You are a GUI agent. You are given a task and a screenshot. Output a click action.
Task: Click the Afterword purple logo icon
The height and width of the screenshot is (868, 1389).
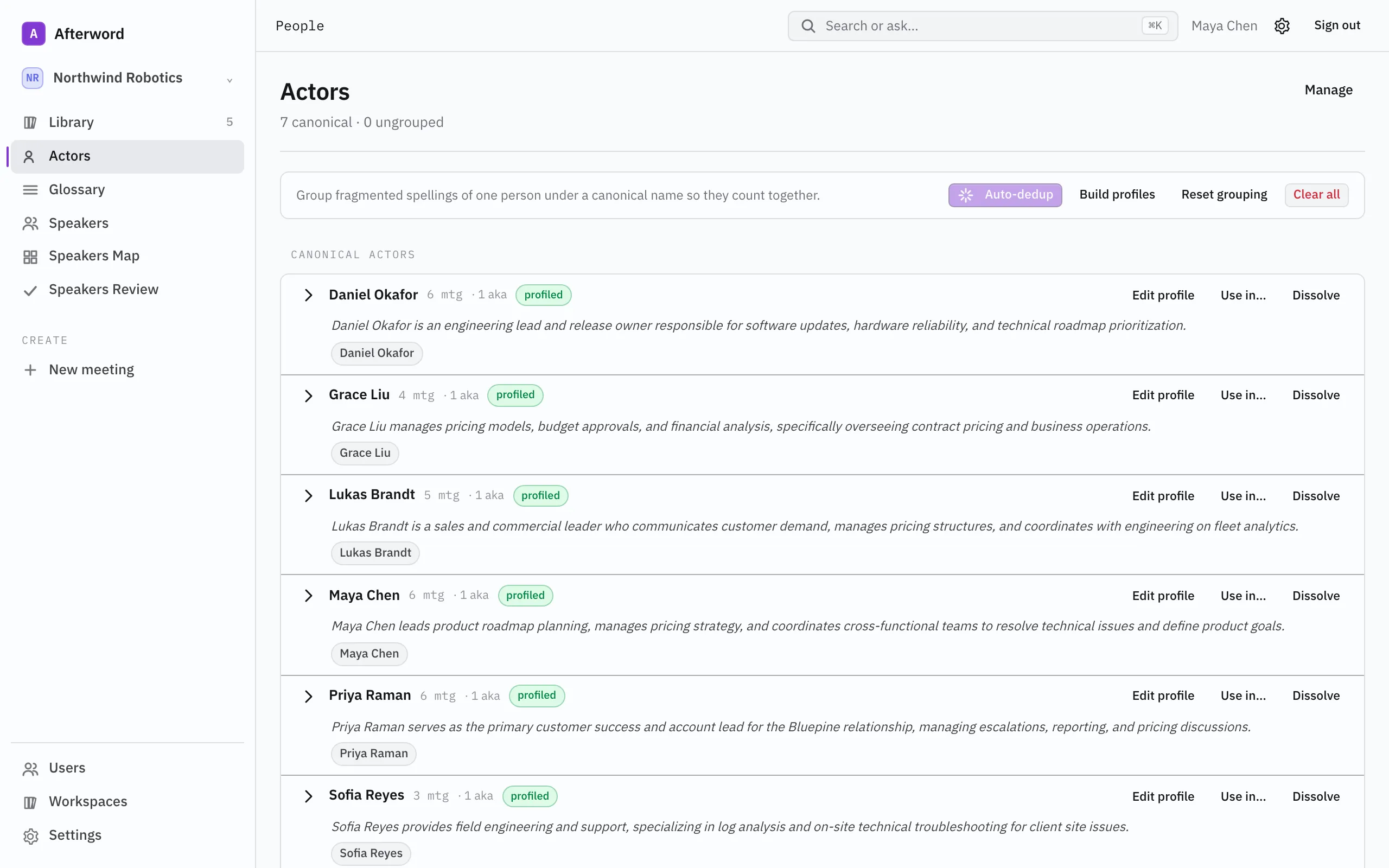click(33, 33)
